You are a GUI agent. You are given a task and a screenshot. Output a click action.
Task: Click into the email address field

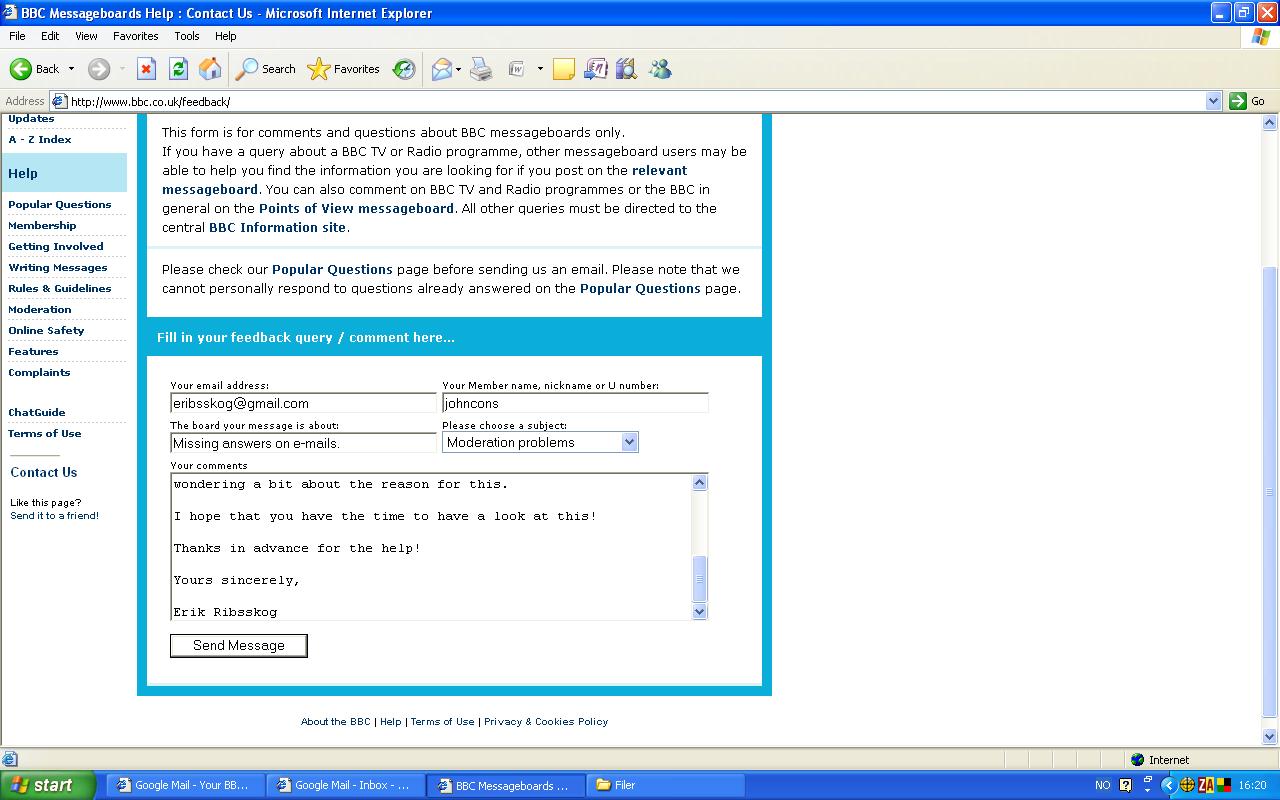304,403
